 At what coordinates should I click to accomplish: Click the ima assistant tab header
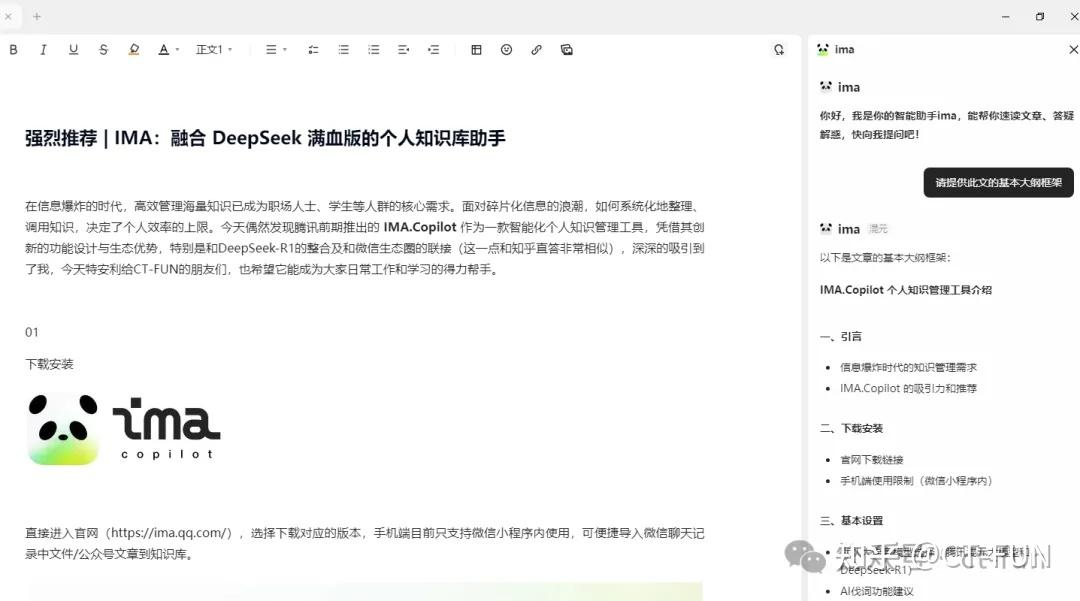point(836,49)
